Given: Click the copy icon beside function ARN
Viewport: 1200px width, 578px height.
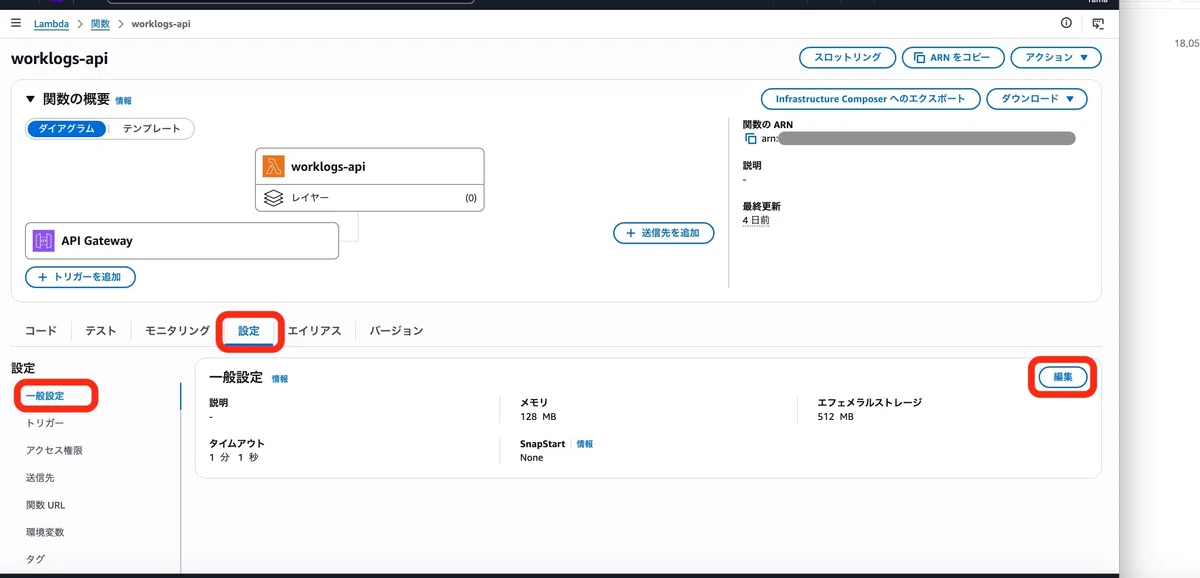Looking at the screenshot, I should pyautogui.click(x=751, y=138).
